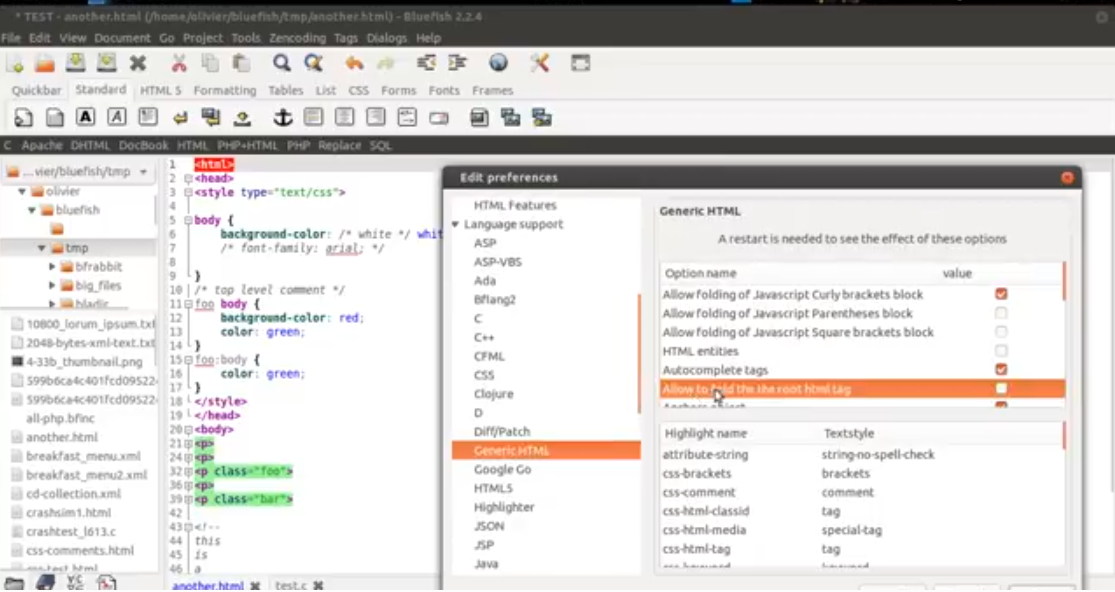Open a new document with the New icon
The width and height of the screenshot is (1115, 592).
17,63
